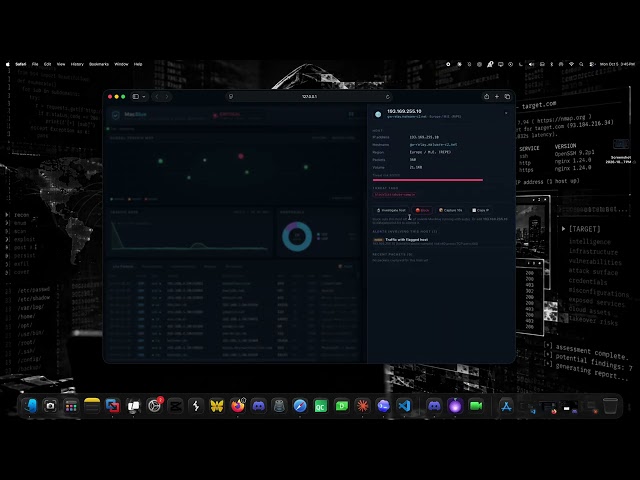Image resolution: width=640 pixels, height=480 pixels.
Task: Reload the page with the address bar refresh icon
Action: (387, 97)
